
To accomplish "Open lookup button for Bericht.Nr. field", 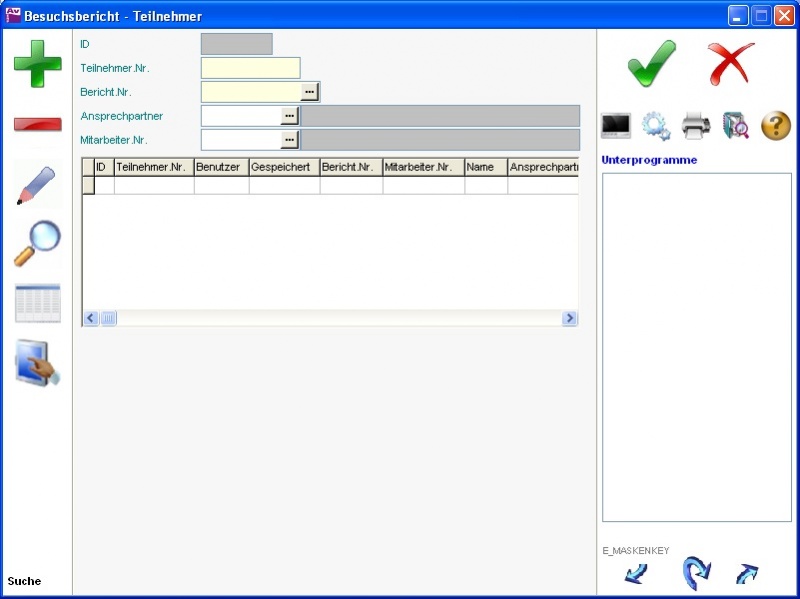I will point(310,92).
